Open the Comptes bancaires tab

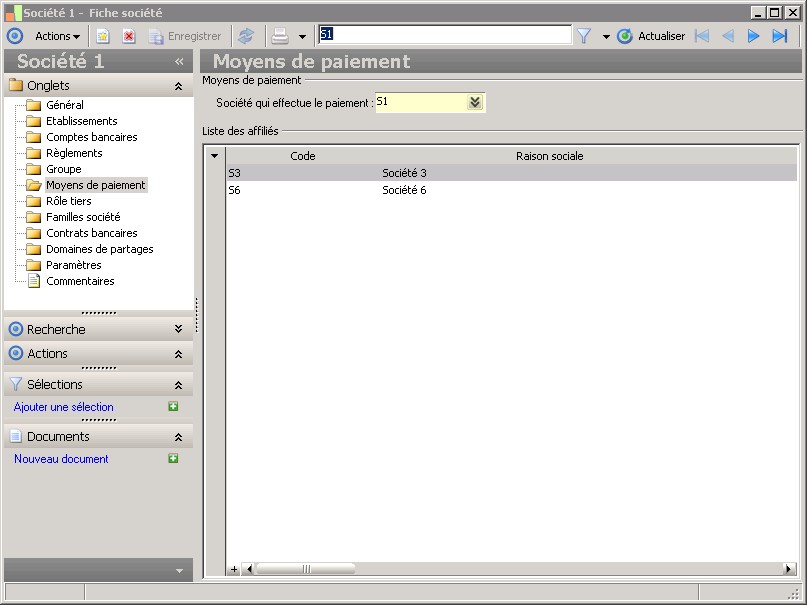pyautogui.click(x=92, y=137)
